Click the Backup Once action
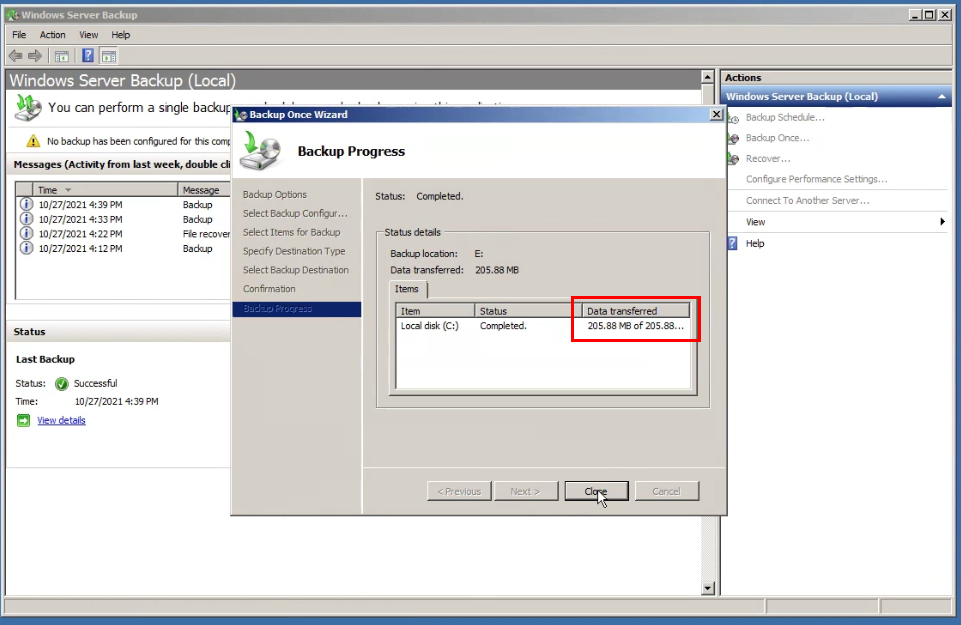 [x=777, y=138]
